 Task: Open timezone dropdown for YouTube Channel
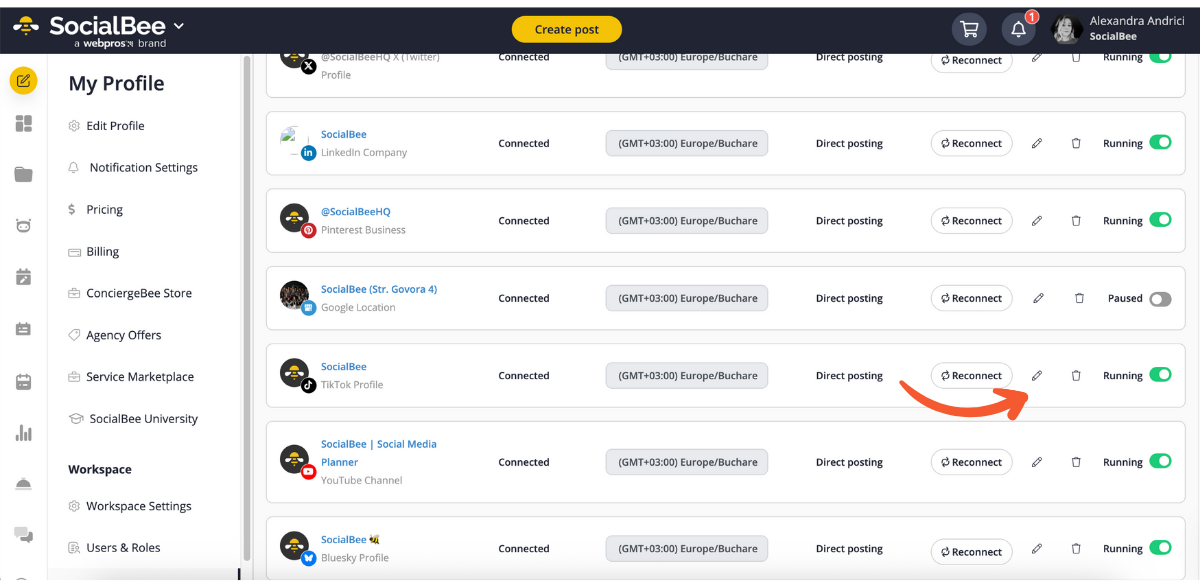[x=686, y=462]
